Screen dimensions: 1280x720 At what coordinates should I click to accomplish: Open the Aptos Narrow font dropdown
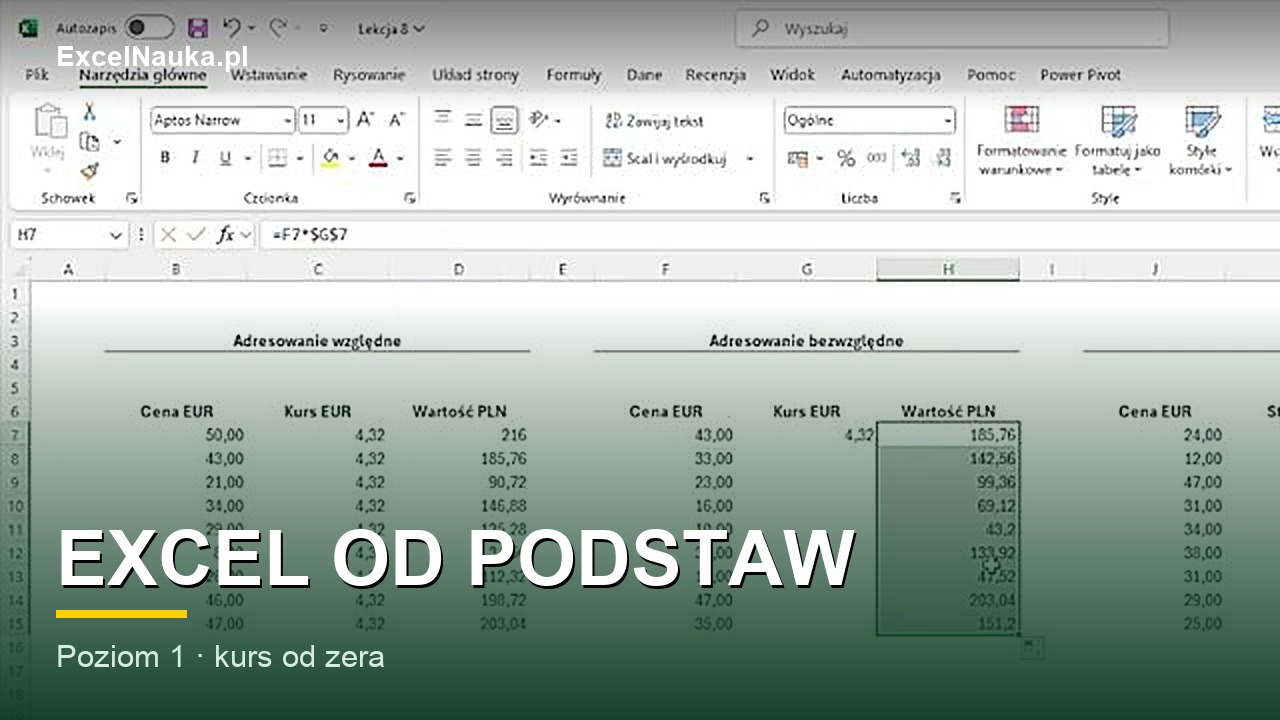[288, 121]
